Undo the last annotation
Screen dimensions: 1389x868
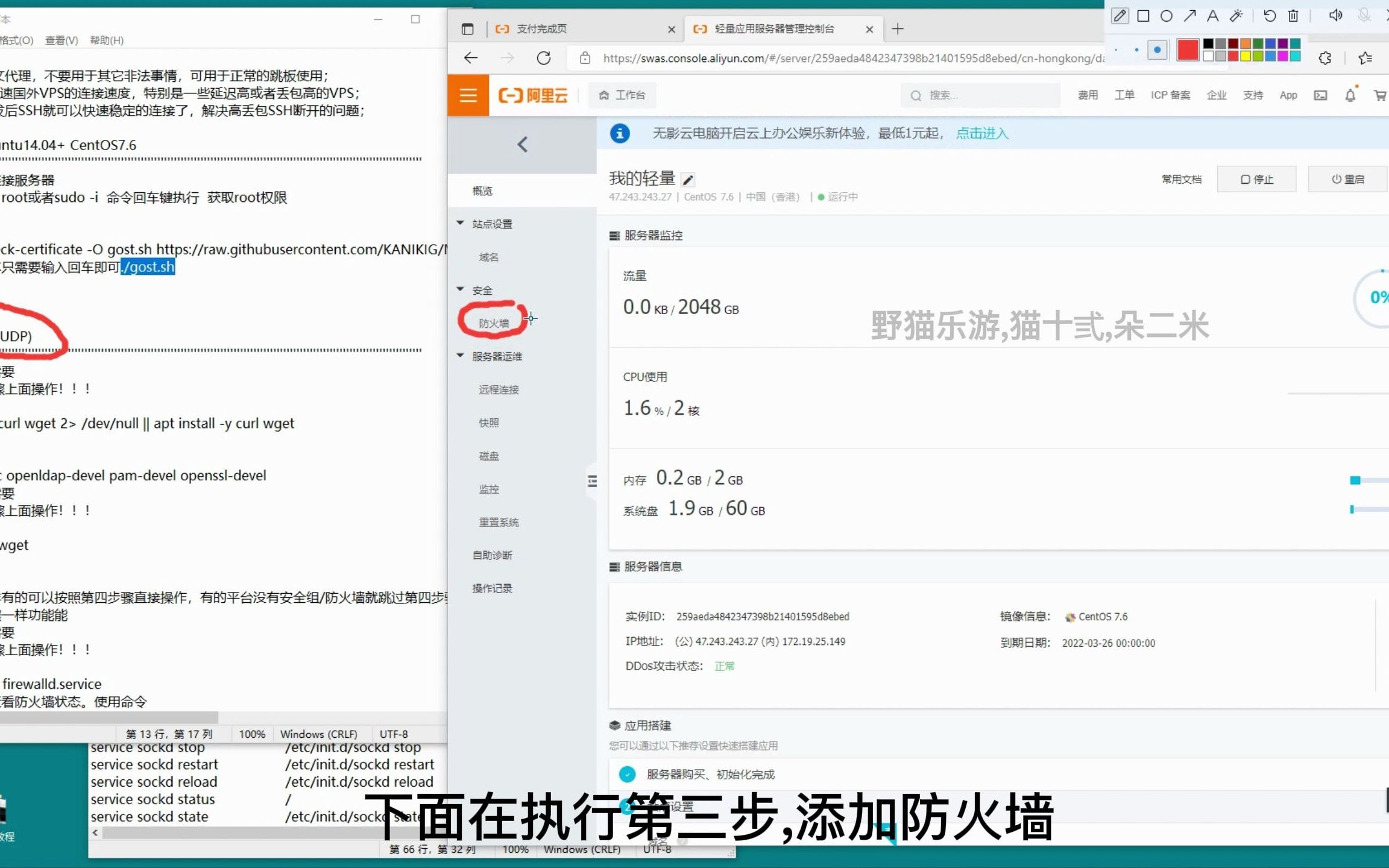coord(1270,16)
